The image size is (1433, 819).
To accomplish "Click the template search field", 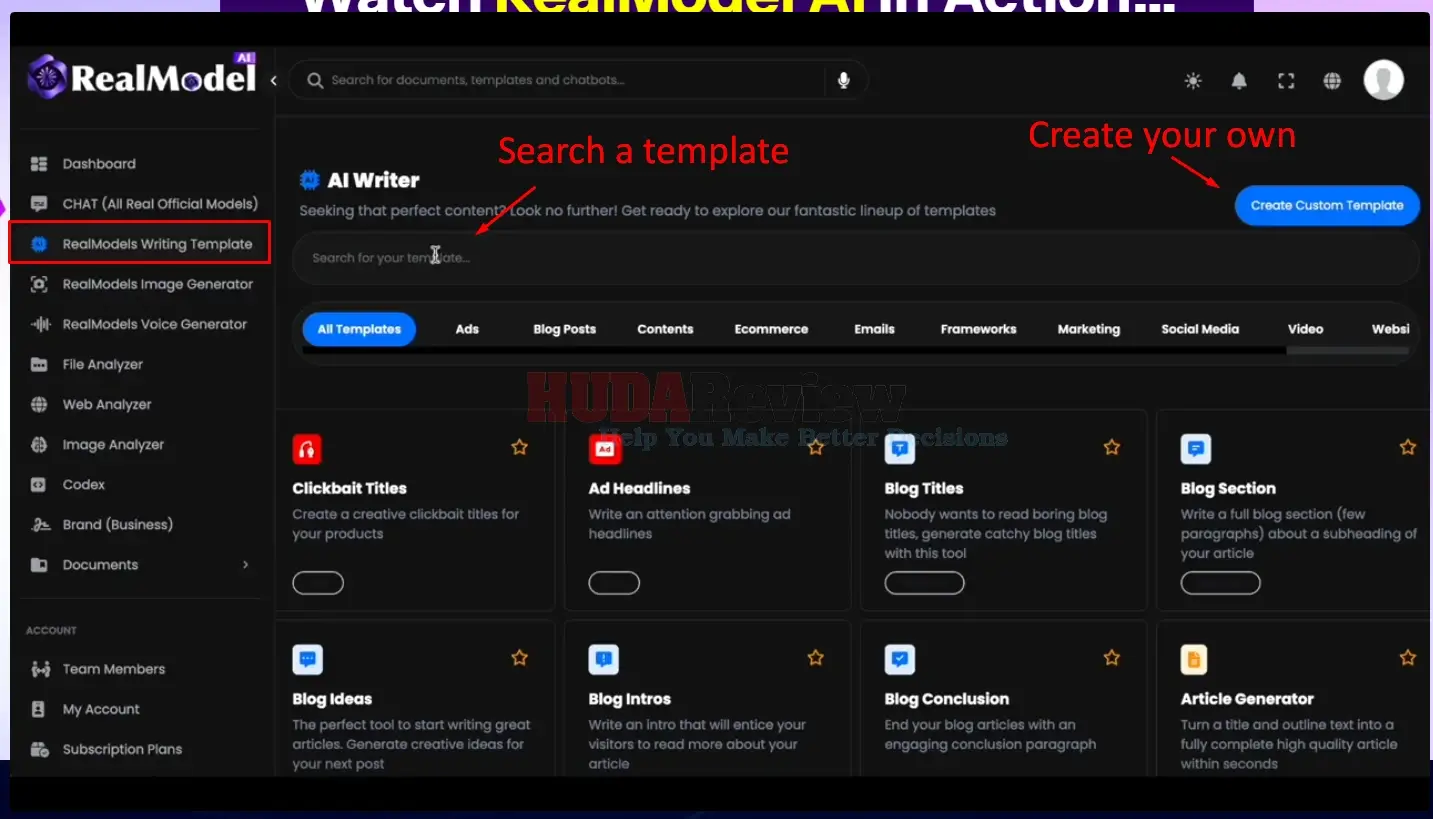I will click(x=856, y=258).
